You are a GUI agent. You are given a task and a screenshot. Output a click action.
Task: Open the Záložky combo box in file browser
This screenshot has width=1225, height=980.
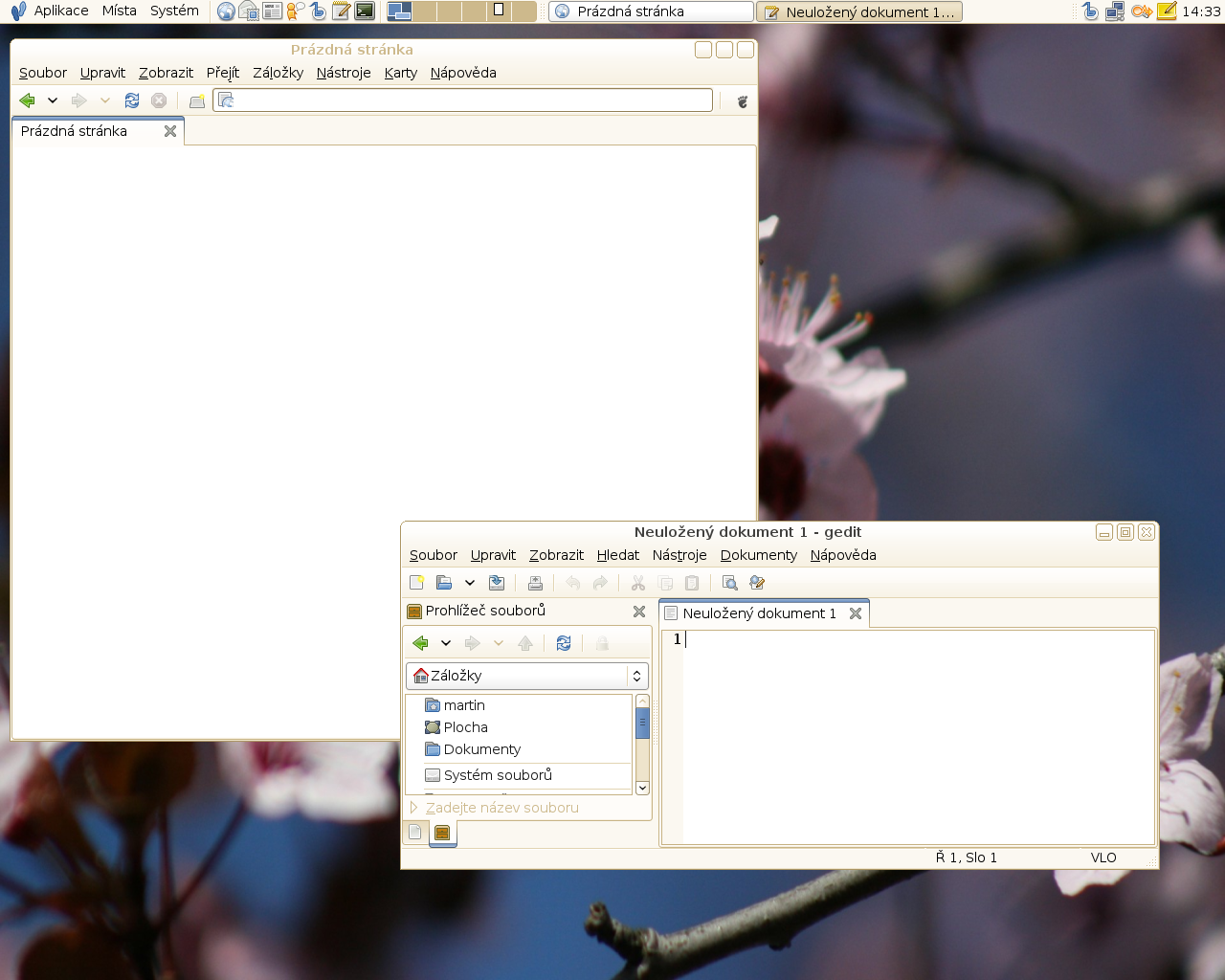[527, 676]
